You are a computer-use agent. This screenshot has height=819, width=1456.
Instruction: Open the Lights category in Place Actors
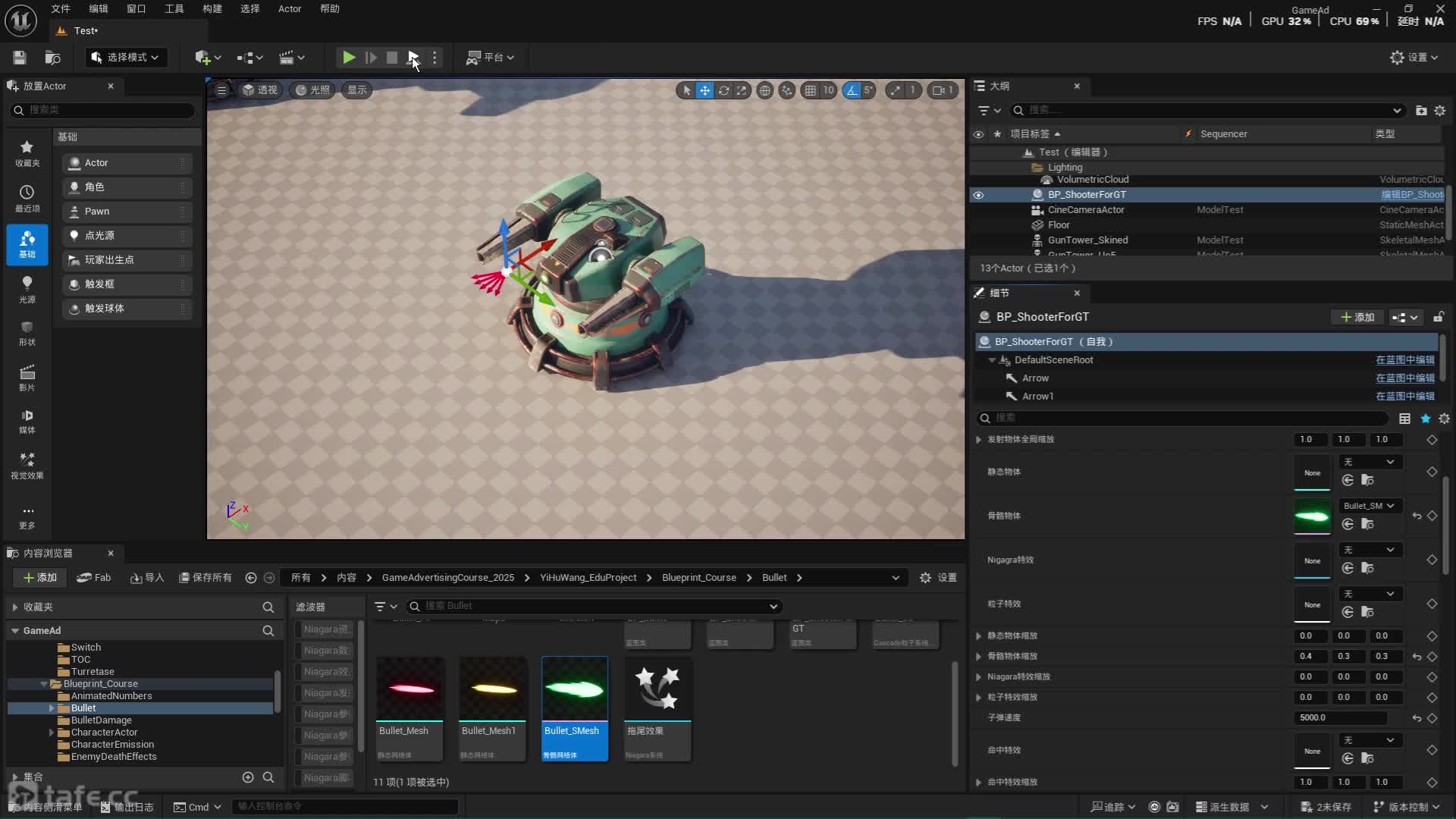(x=27, y=289)
